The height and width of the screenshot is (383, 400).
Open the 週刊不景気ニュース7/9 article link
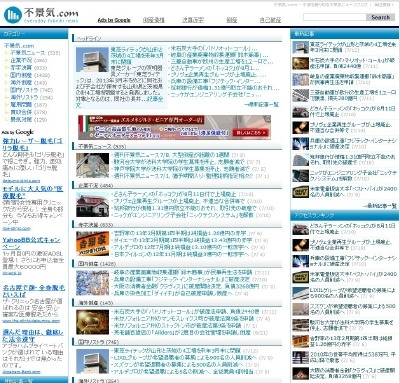point(172,155)
